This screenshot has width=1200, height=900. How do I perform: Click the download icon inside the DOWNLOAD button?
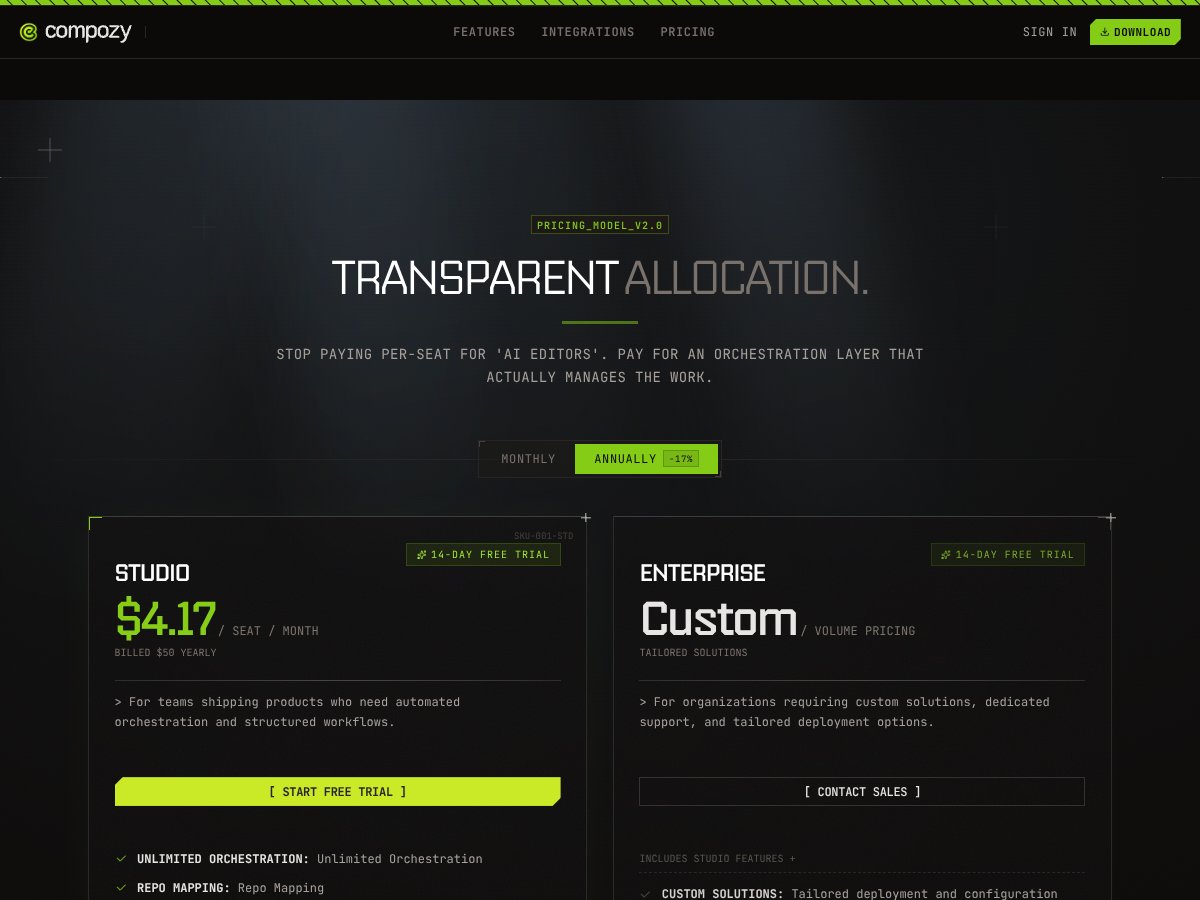click(1104, 31)
